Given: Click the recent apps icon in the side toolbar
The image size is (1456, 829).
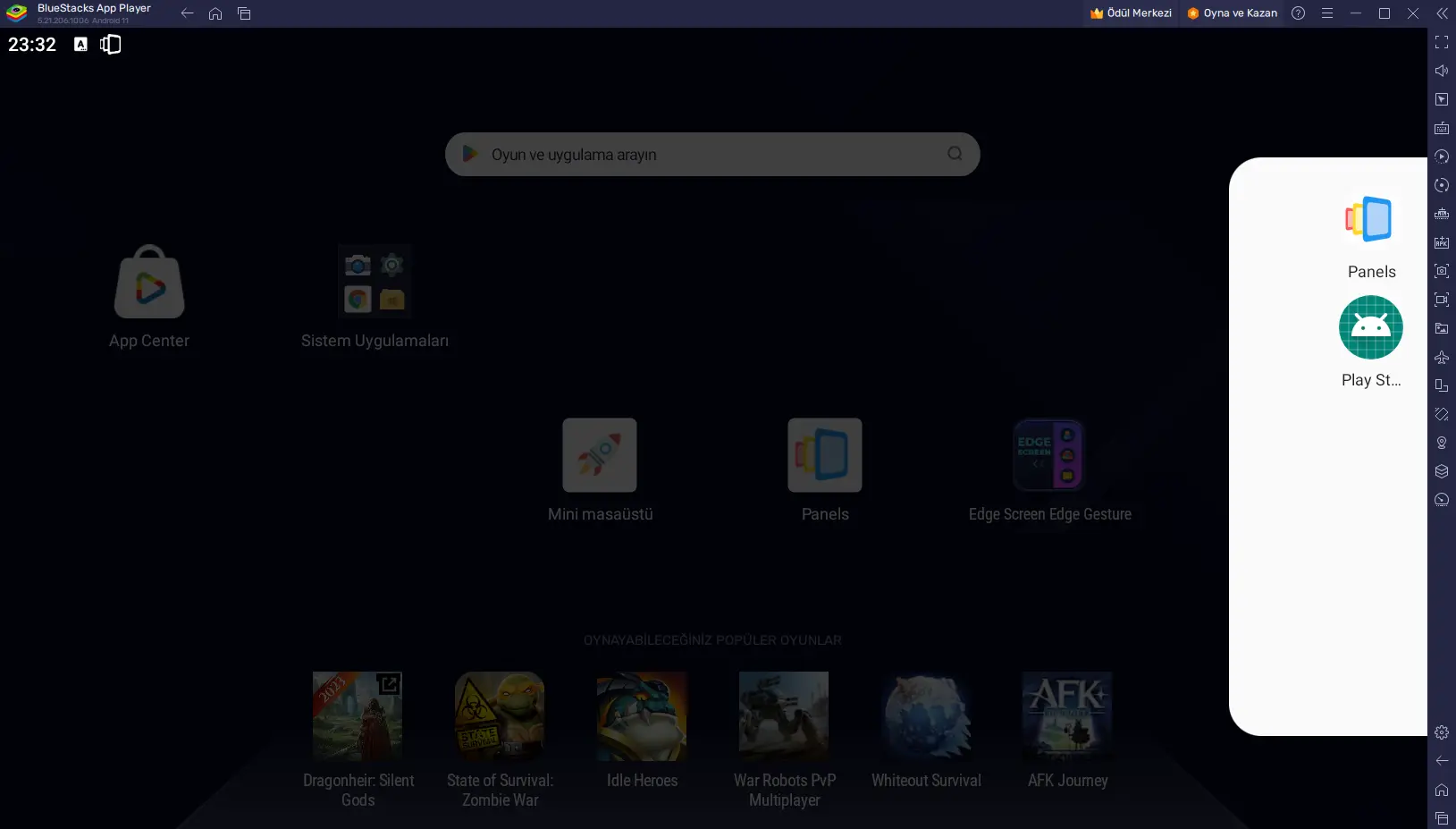Looking at the screenshot, I should pos(1442,818).
